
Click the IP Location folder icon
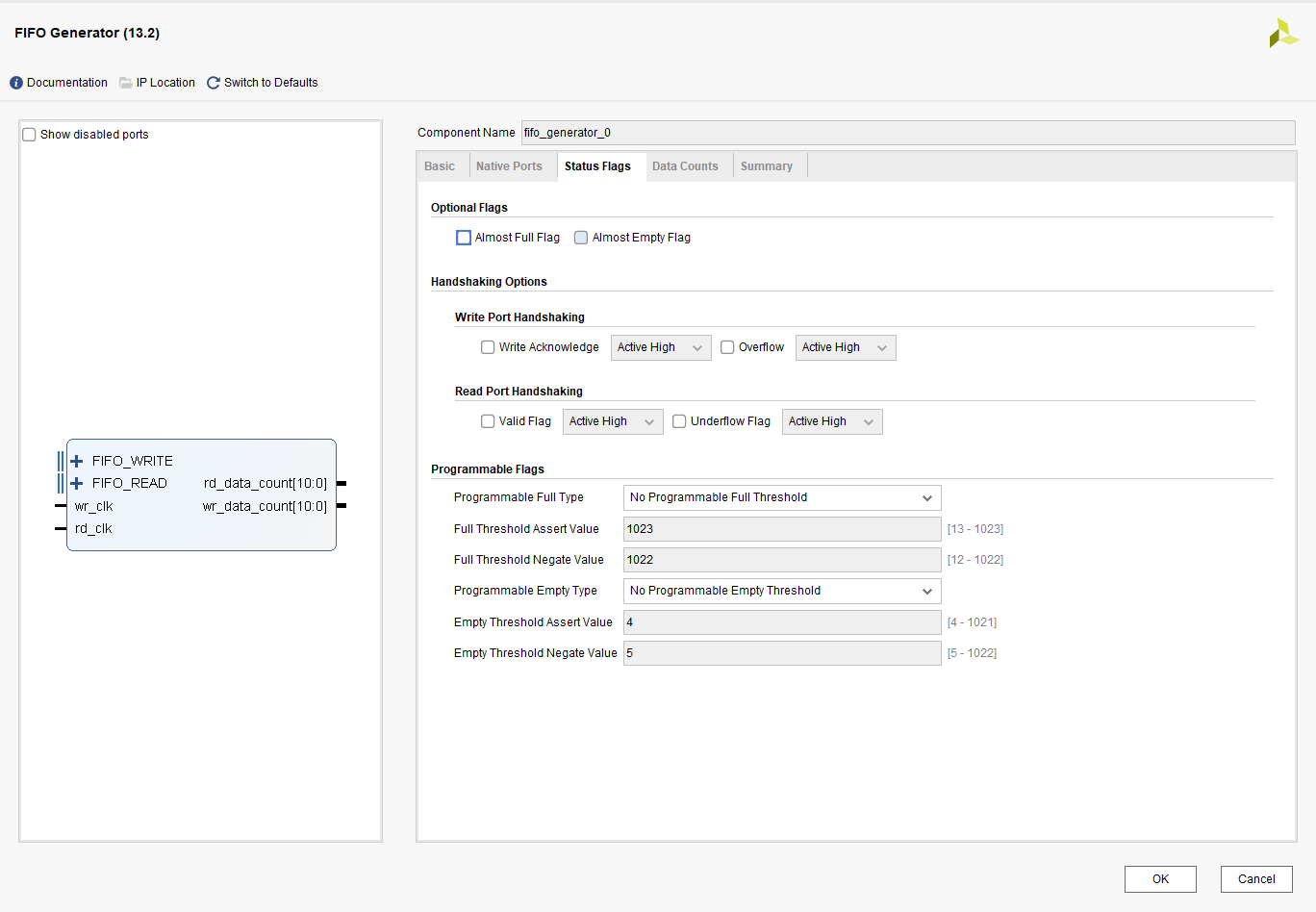[126, 83]
